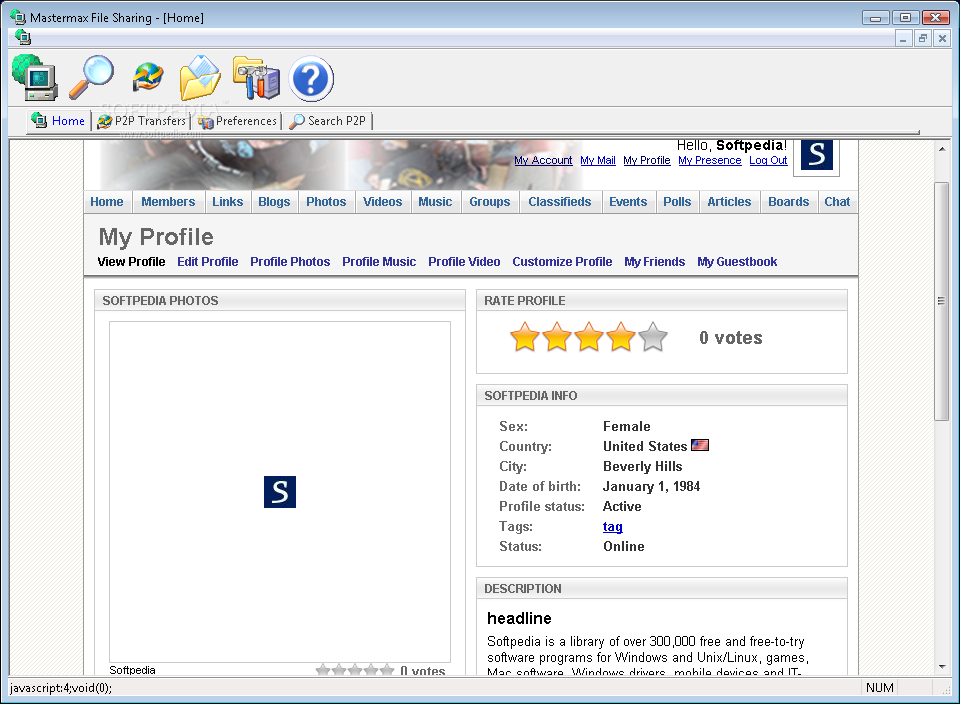Image resolution: width=960 pixels, height=704 pixels.
Task: Click the Softpedia S avatar beside Log Out
Action: coord(817,155)
